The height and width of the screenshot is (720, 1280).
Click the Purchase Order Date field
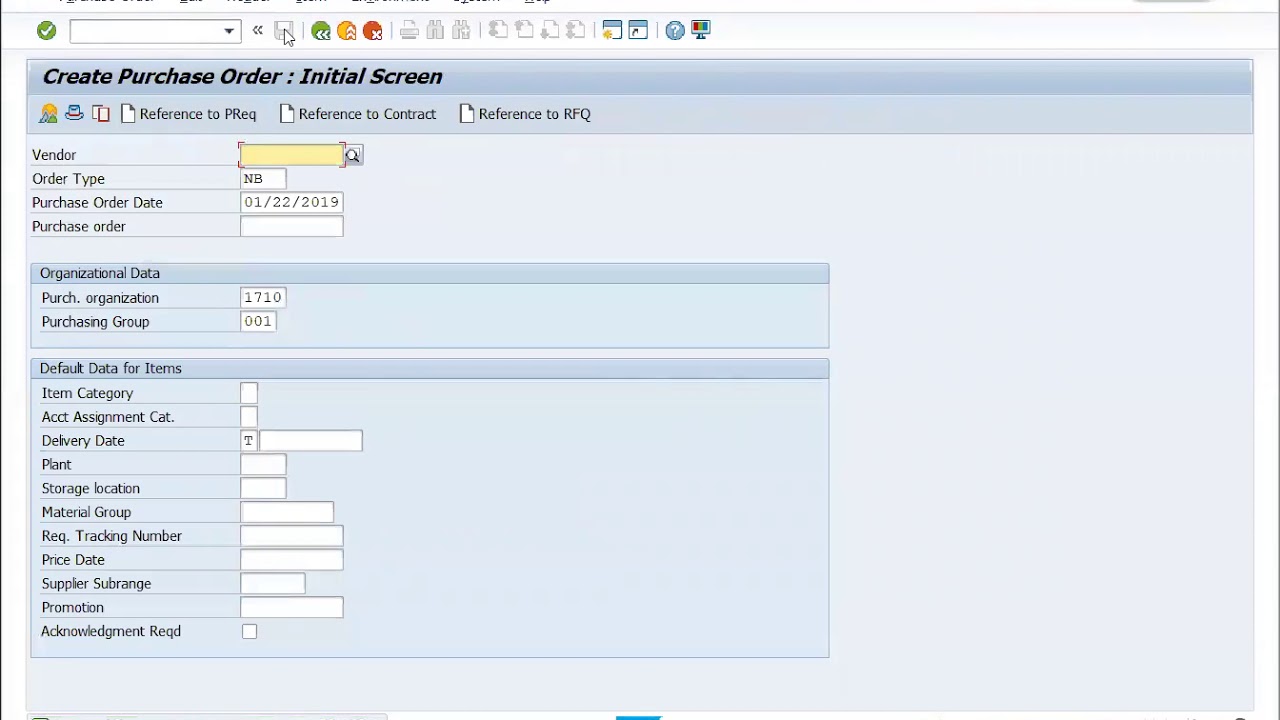click(x=291, y=202)
